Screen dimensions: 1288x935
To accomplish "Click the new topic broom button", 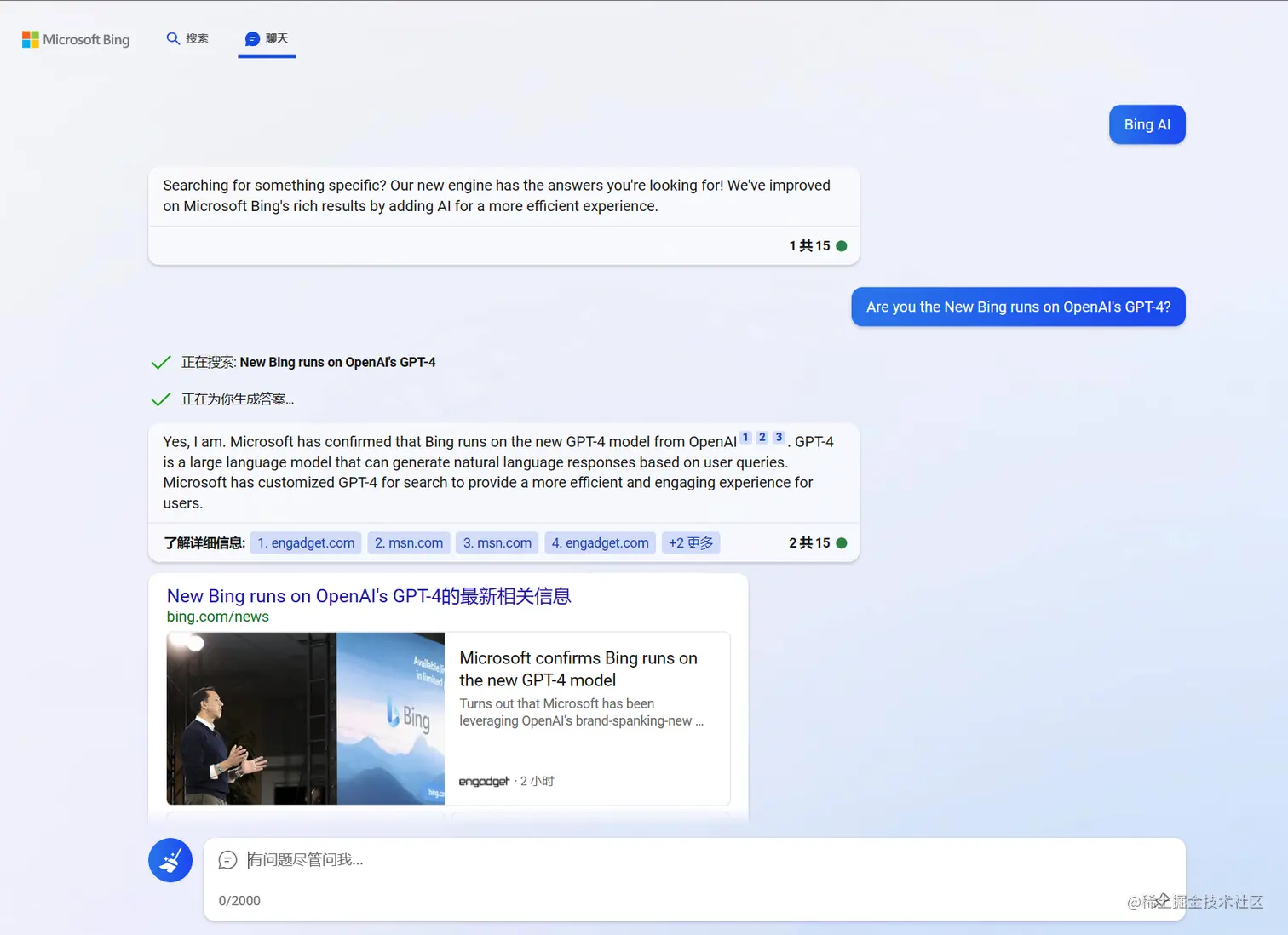I will tap(170, 860).
